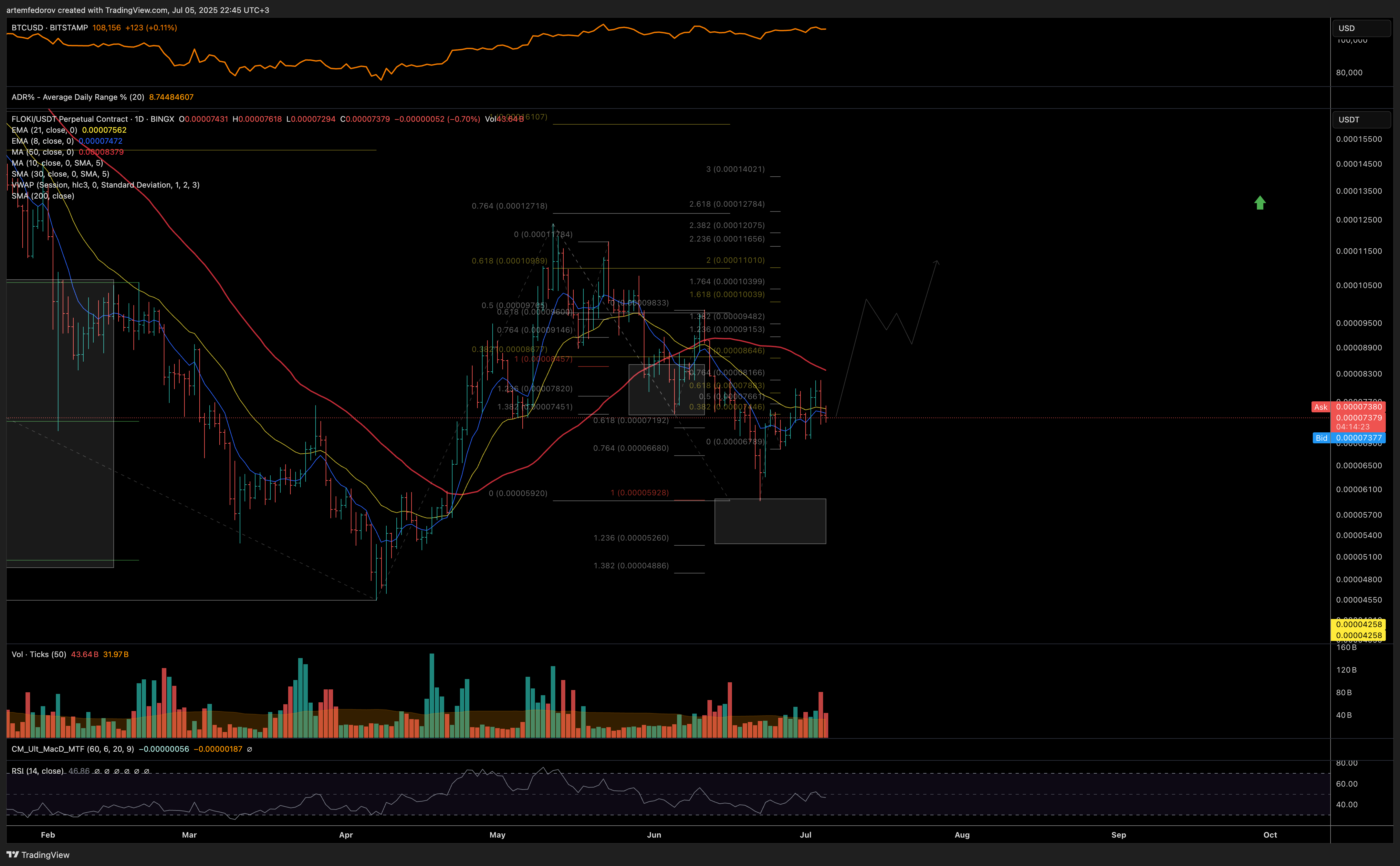
Task: Click the RSI value 46.86 in legend
Action: pyautogui.click(x=79, y=771)
